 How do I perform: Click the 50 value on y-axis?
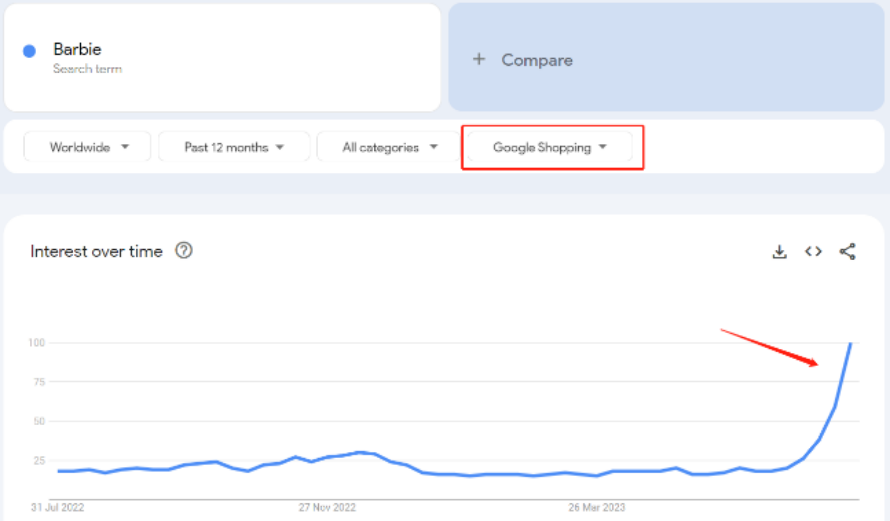(x=37, y=421)
